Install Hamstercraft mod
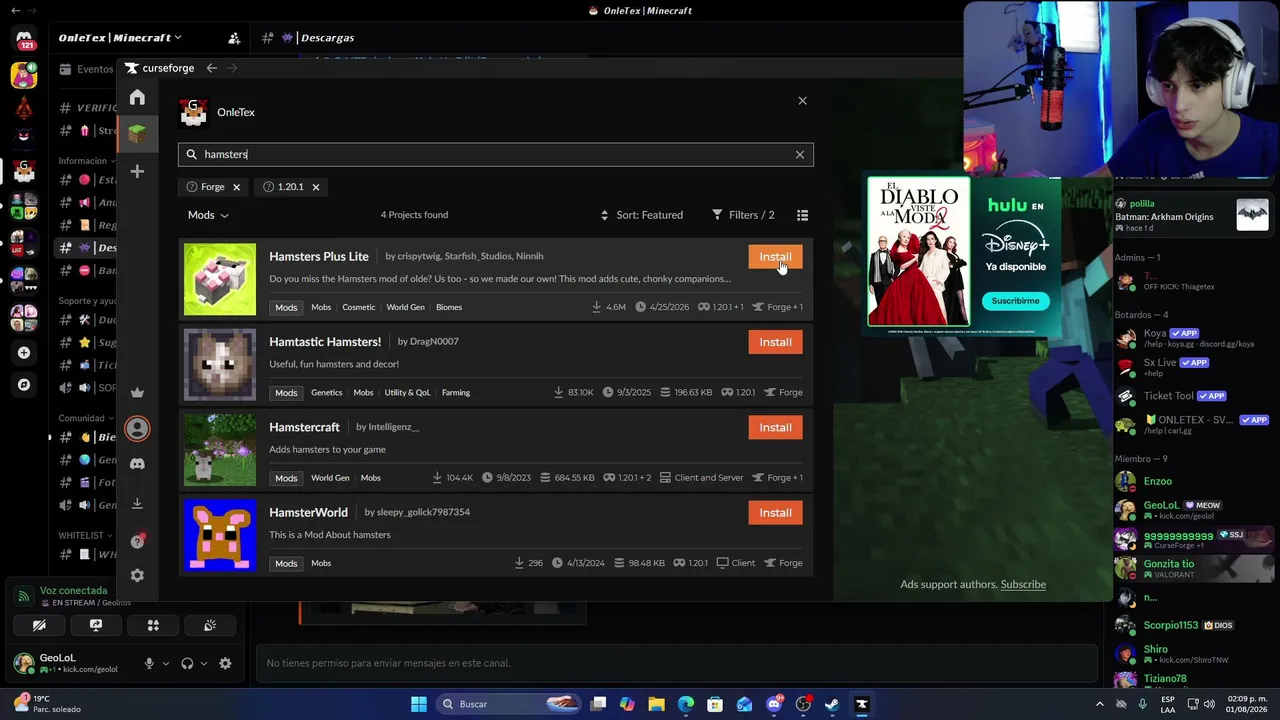Screen dimensions: 1280x720 (775, 427)
